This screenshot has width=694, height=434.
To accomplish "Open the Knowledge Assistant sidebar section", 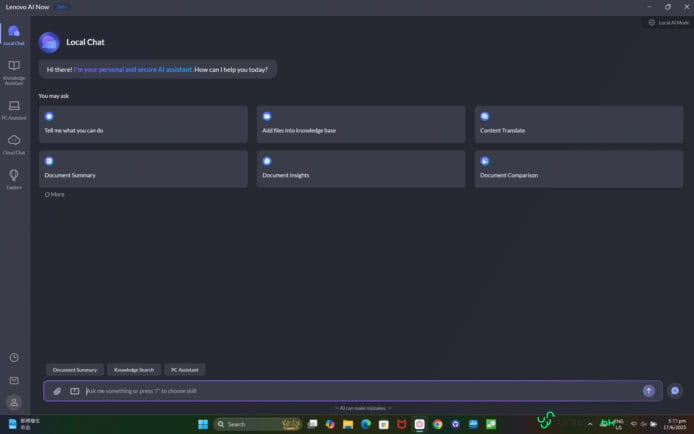I will 14,73.
